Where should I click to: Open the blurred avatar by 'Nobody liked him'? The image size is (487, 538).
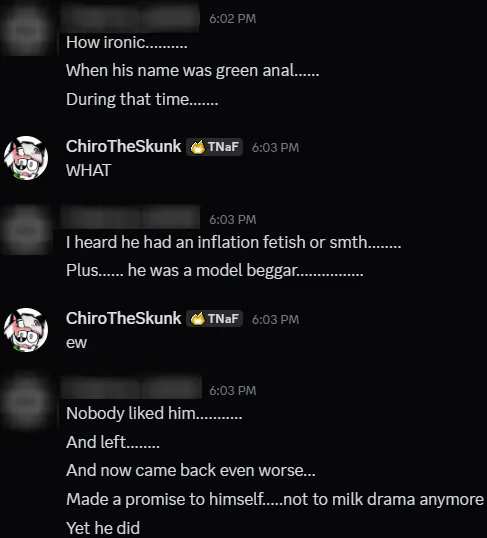tap(26, 401)
